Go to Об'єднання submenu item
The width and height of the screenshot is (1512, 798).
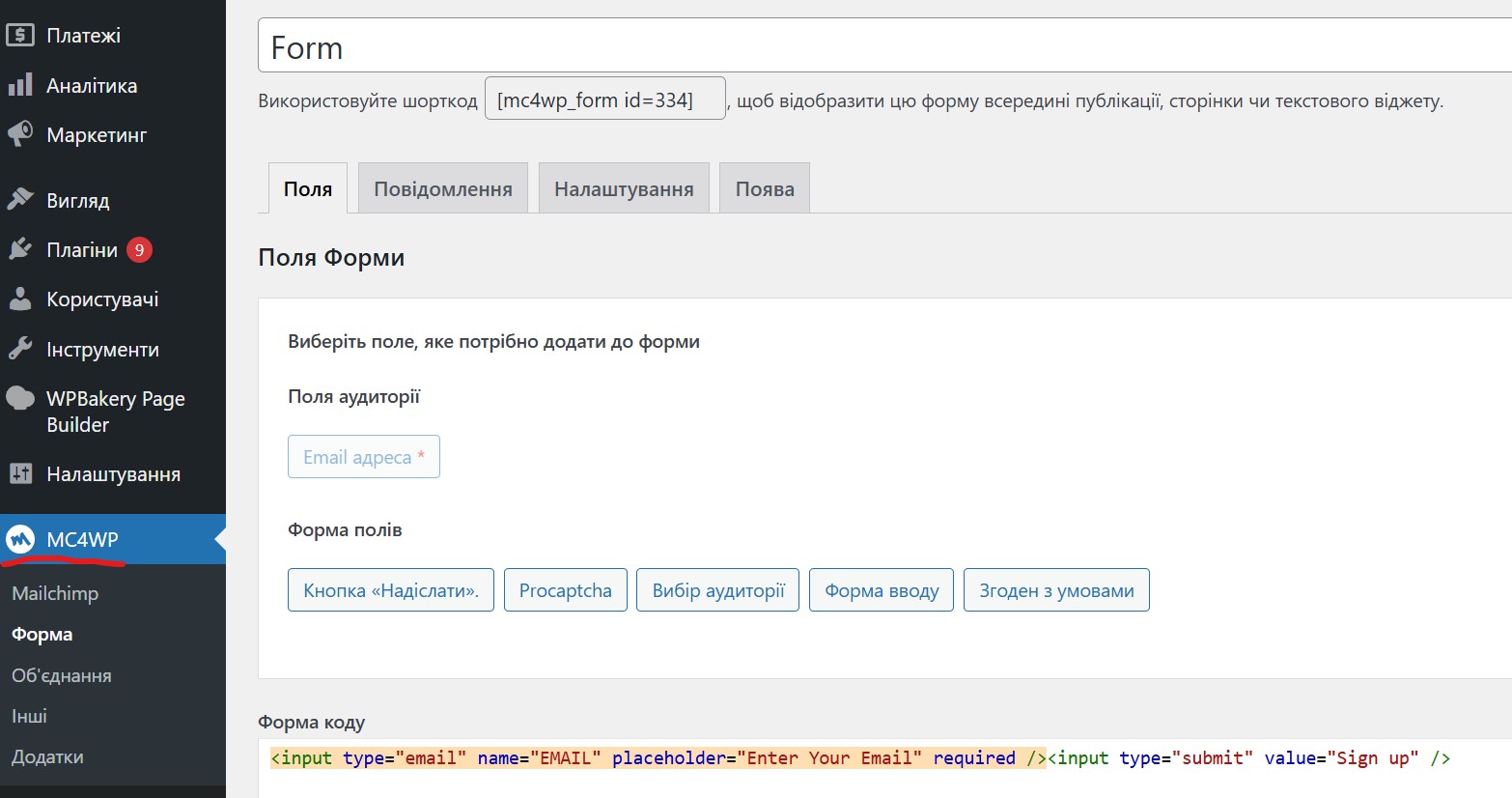click(62, 675)
